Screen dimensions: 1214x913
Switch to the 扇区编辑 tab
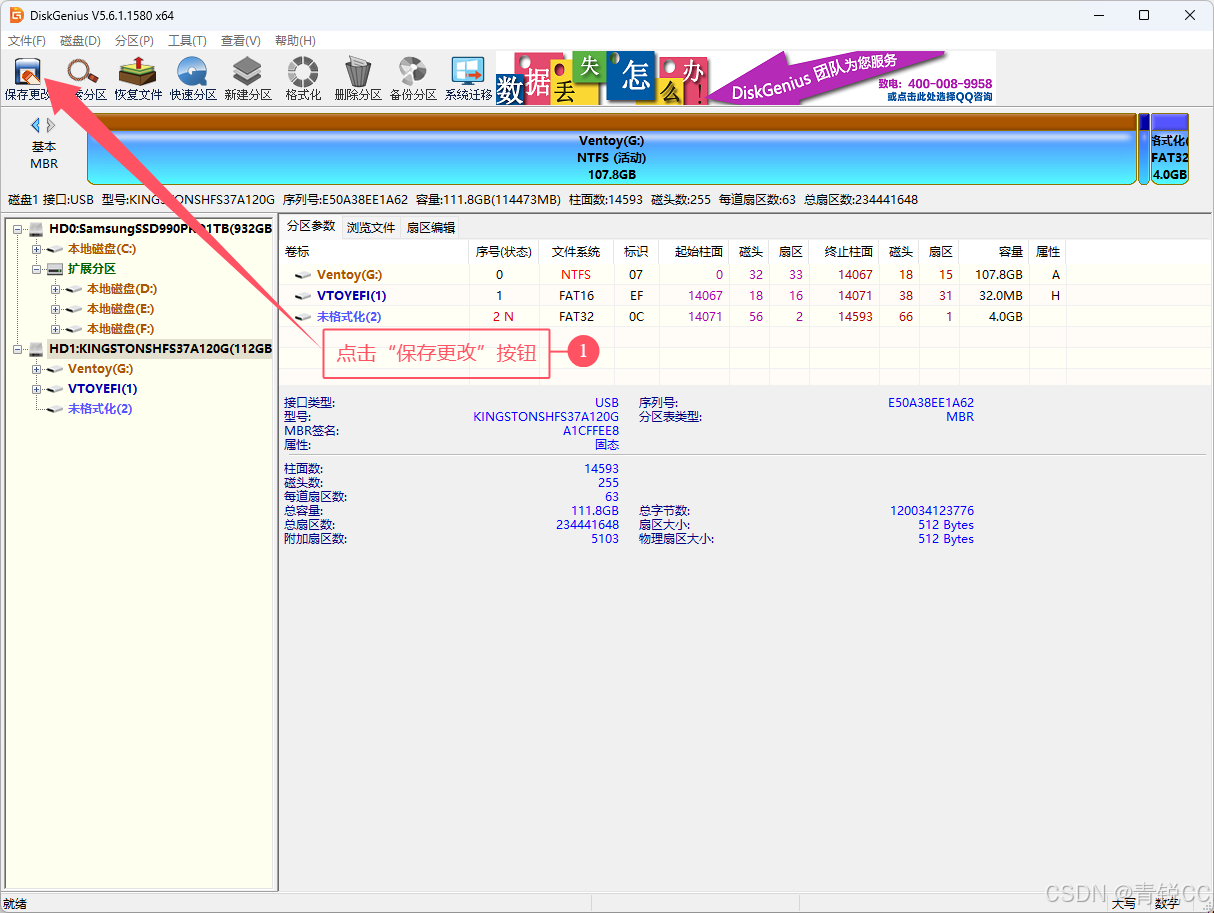[x=430, y=228]
